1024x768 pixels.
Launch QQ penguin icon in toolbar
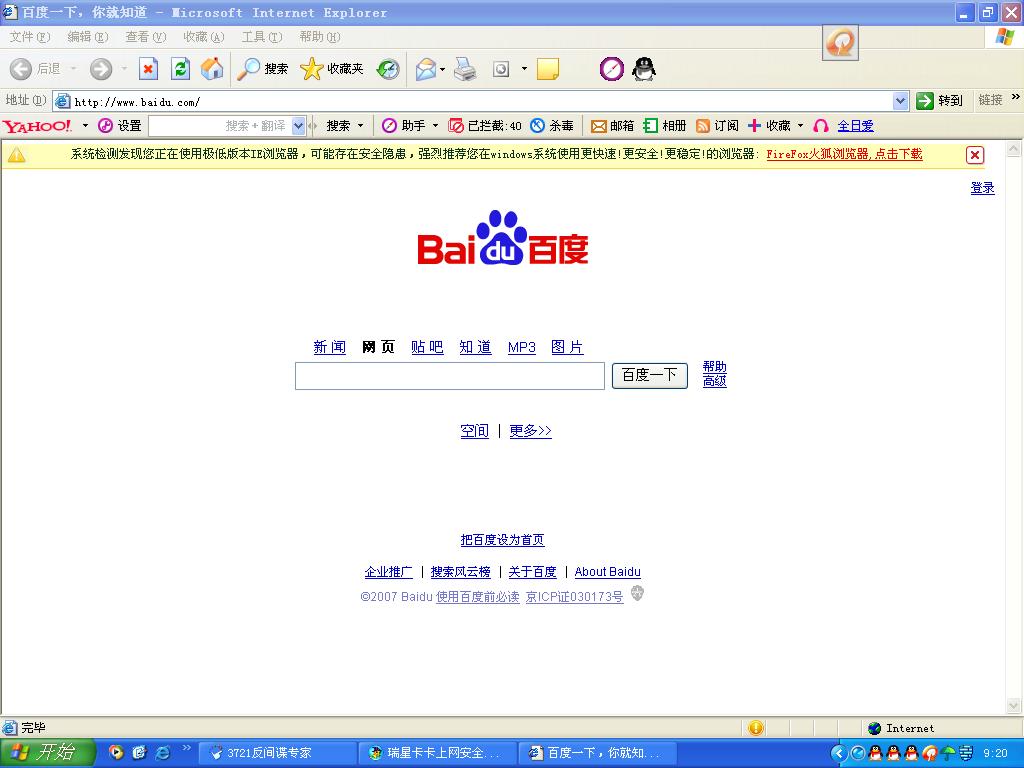[644, 69]
